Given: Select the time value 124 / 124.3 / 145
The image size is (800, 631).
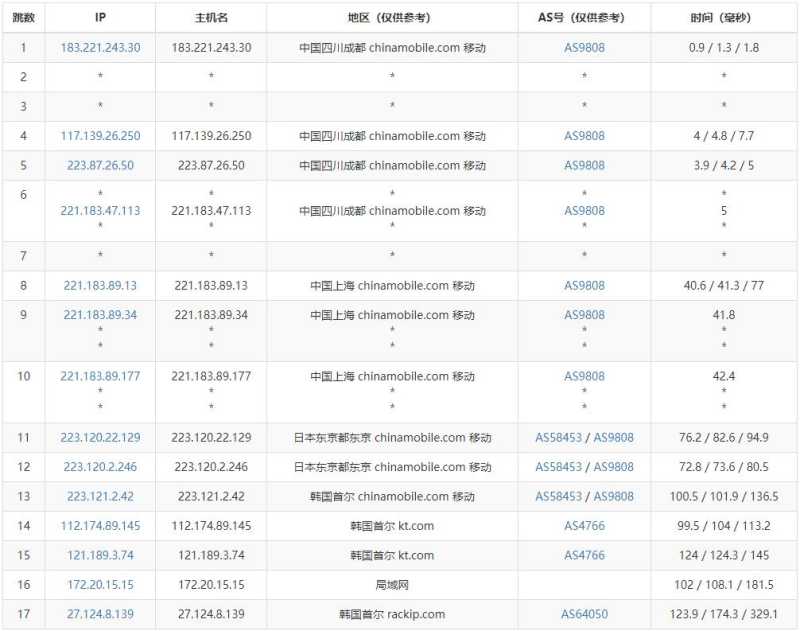Looking at the screenshot, I should (x=723, y=556).
